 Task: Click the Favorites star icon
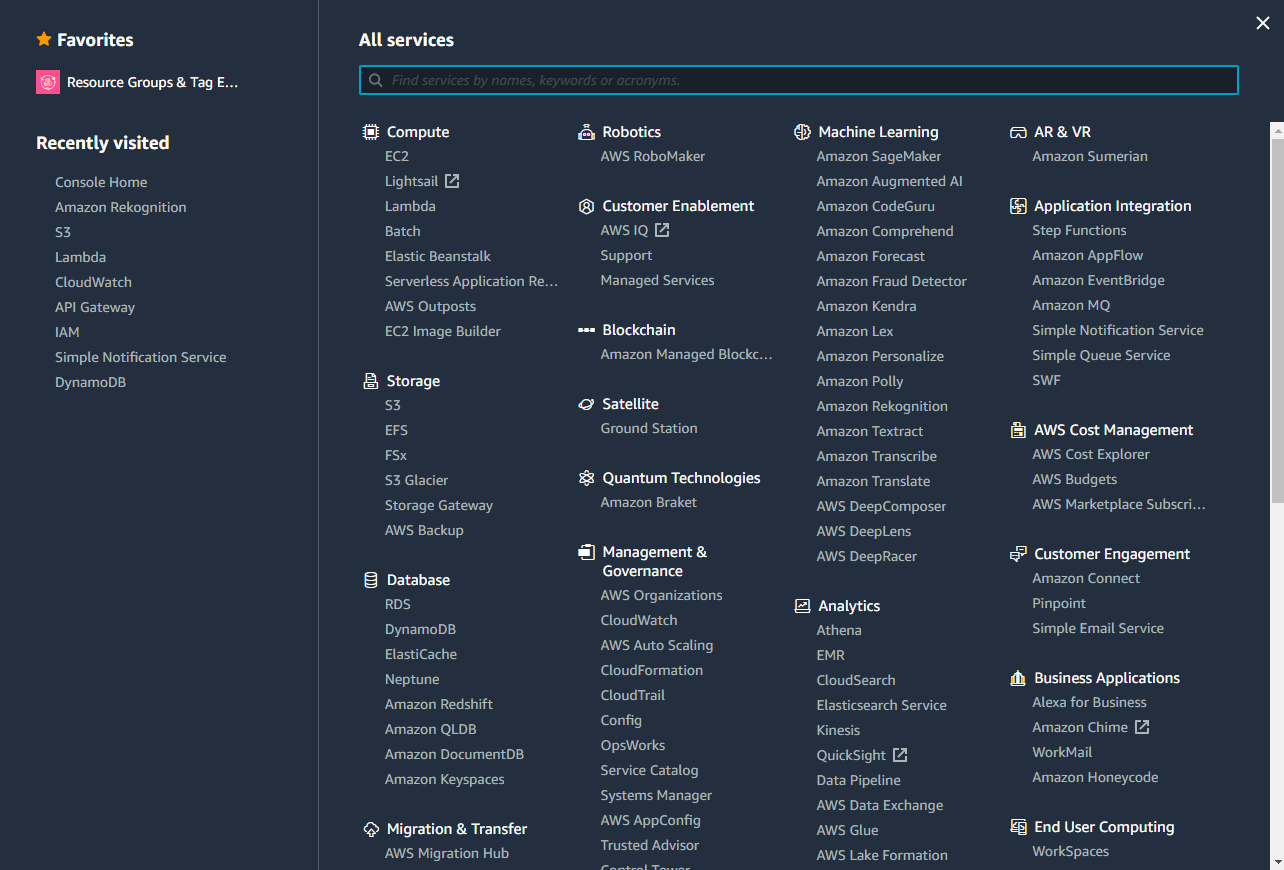point(44,39)
